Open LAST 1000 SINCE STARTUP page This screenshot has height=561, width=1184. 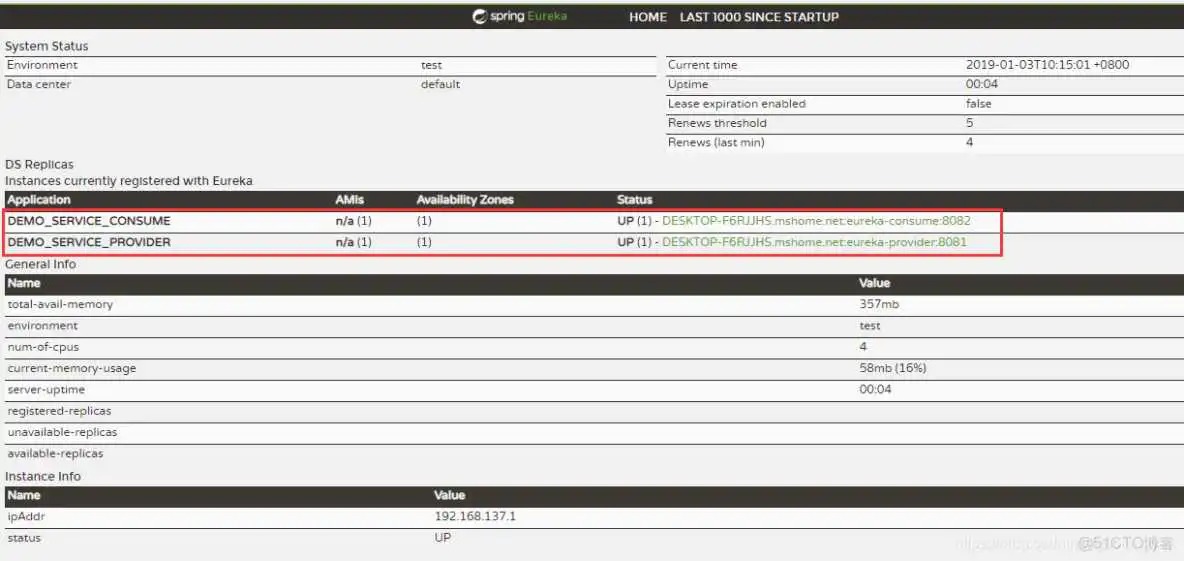coord(759,17)
